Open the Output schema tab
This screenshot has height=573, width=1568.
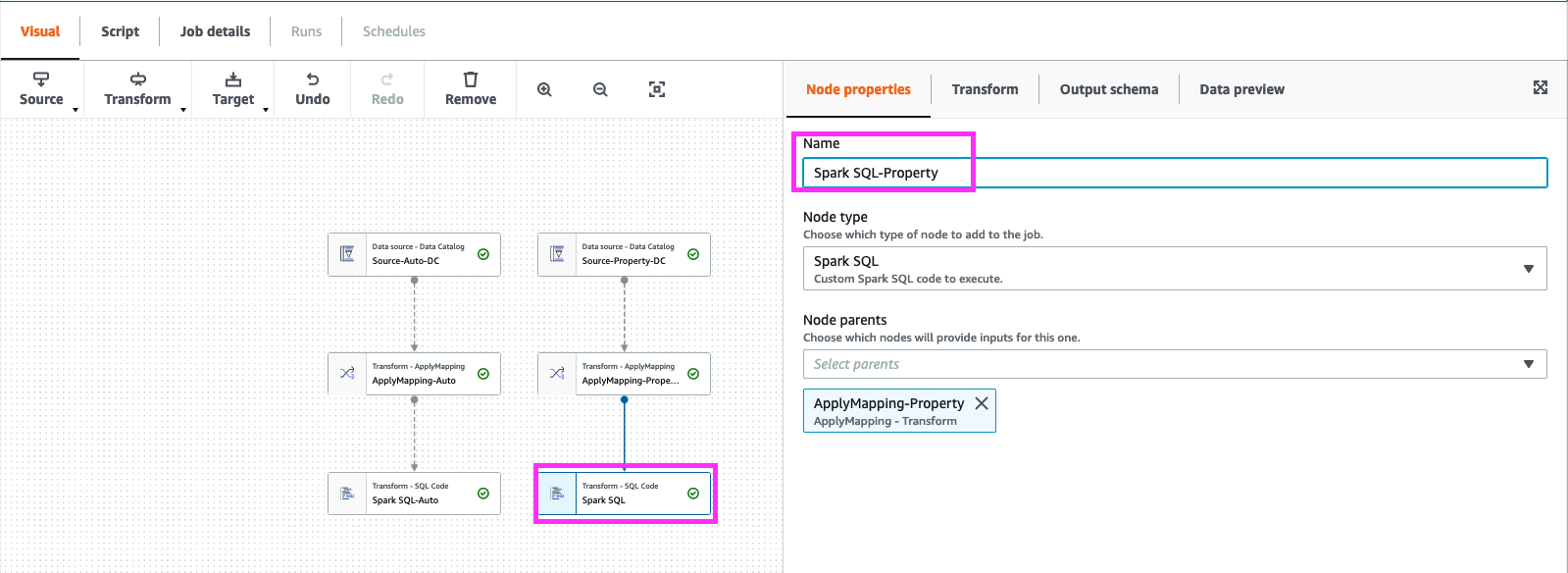point(1108,89)
